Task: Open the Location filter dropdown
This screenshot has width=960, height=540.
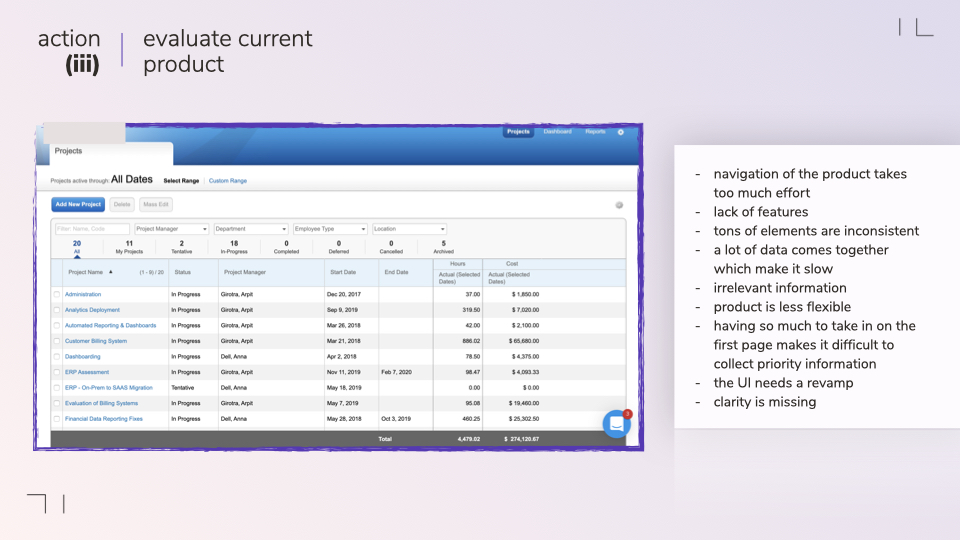Action: (408, 229)
